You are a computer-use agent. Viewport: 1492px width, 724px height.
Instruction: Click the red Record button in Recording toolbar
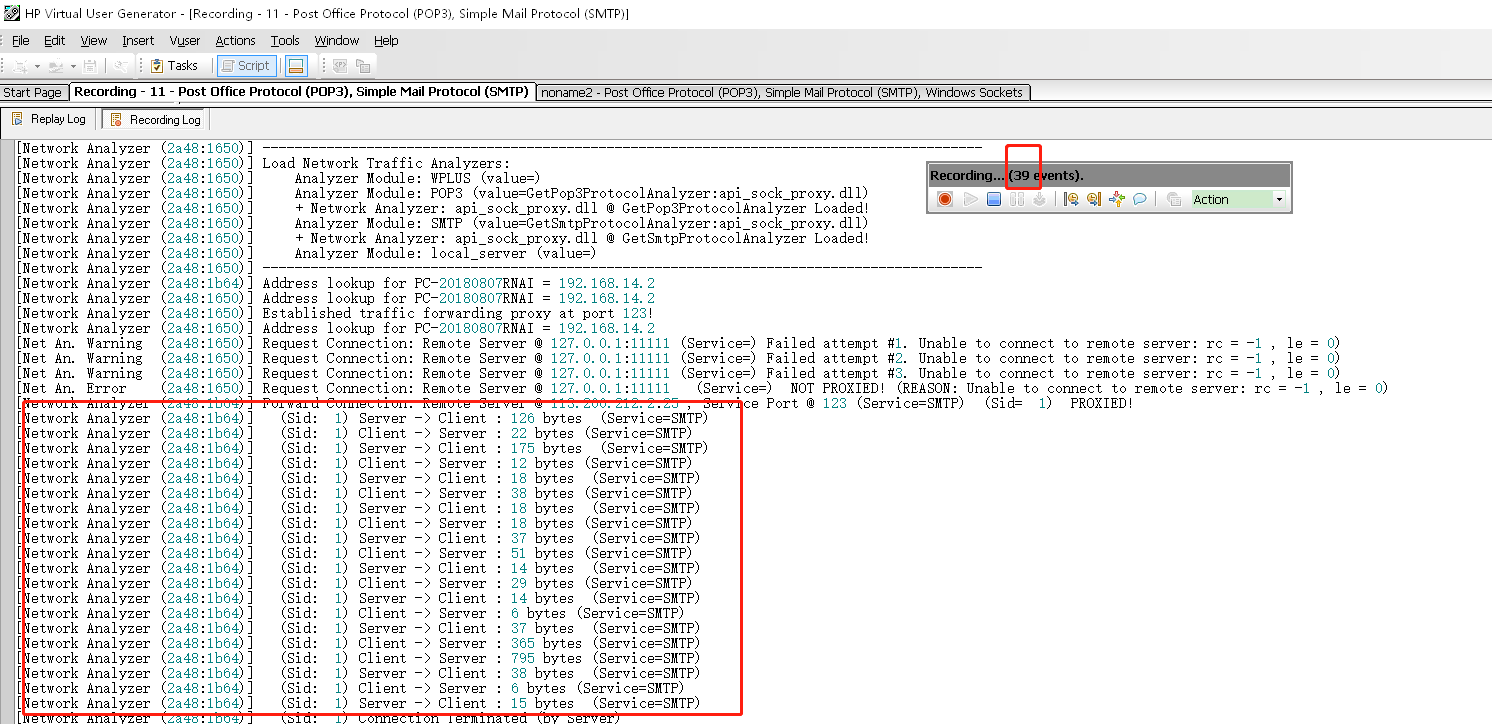point(945,199)
